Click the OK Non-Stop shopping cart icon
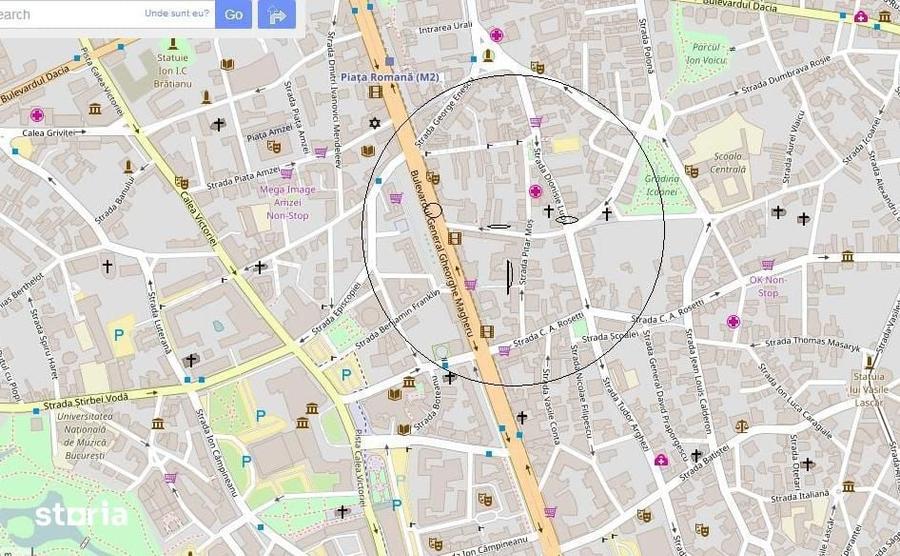The height and width of the screenshot is (556, 900). coord(767,265)
